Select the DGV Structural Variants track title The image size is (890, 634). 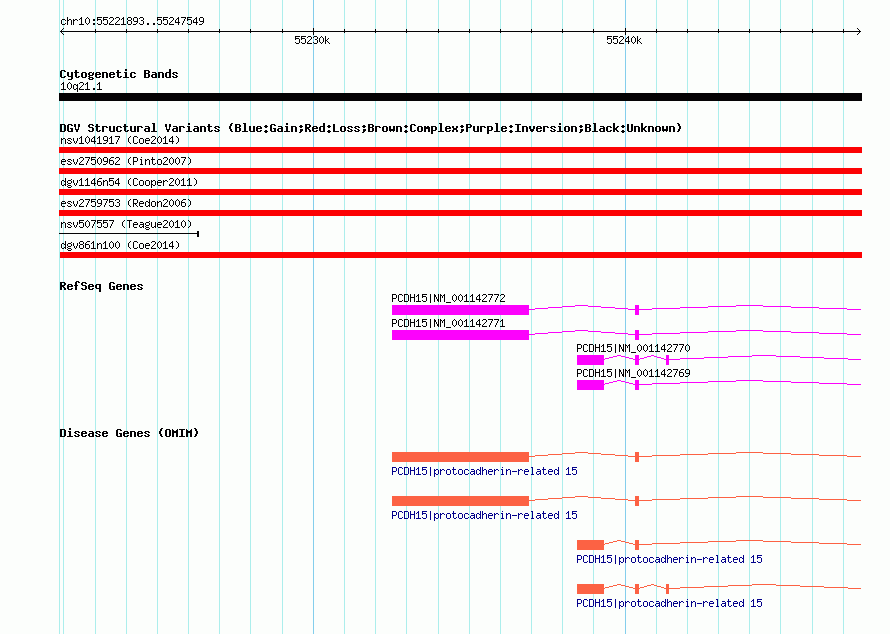[370, 128]
